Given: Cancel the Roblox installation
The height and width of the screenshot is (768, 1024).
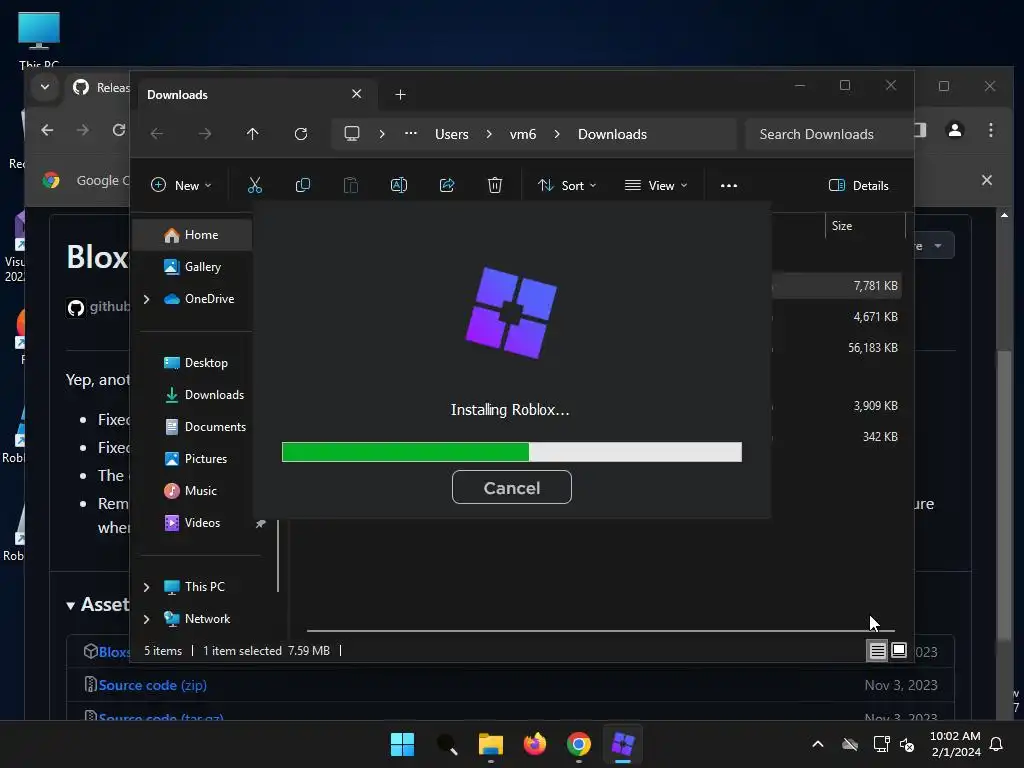Looking at the screenshot, I should [511, 487].
